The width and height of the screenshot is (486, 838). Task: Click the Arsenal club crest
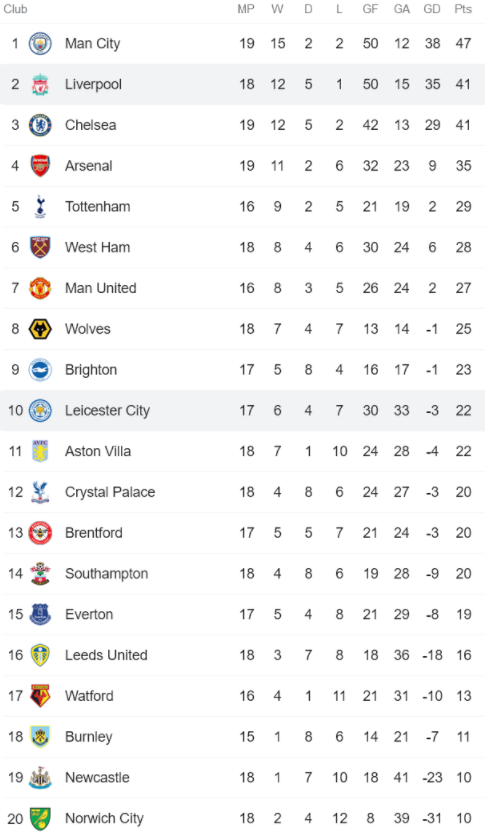tap(40, 166)
